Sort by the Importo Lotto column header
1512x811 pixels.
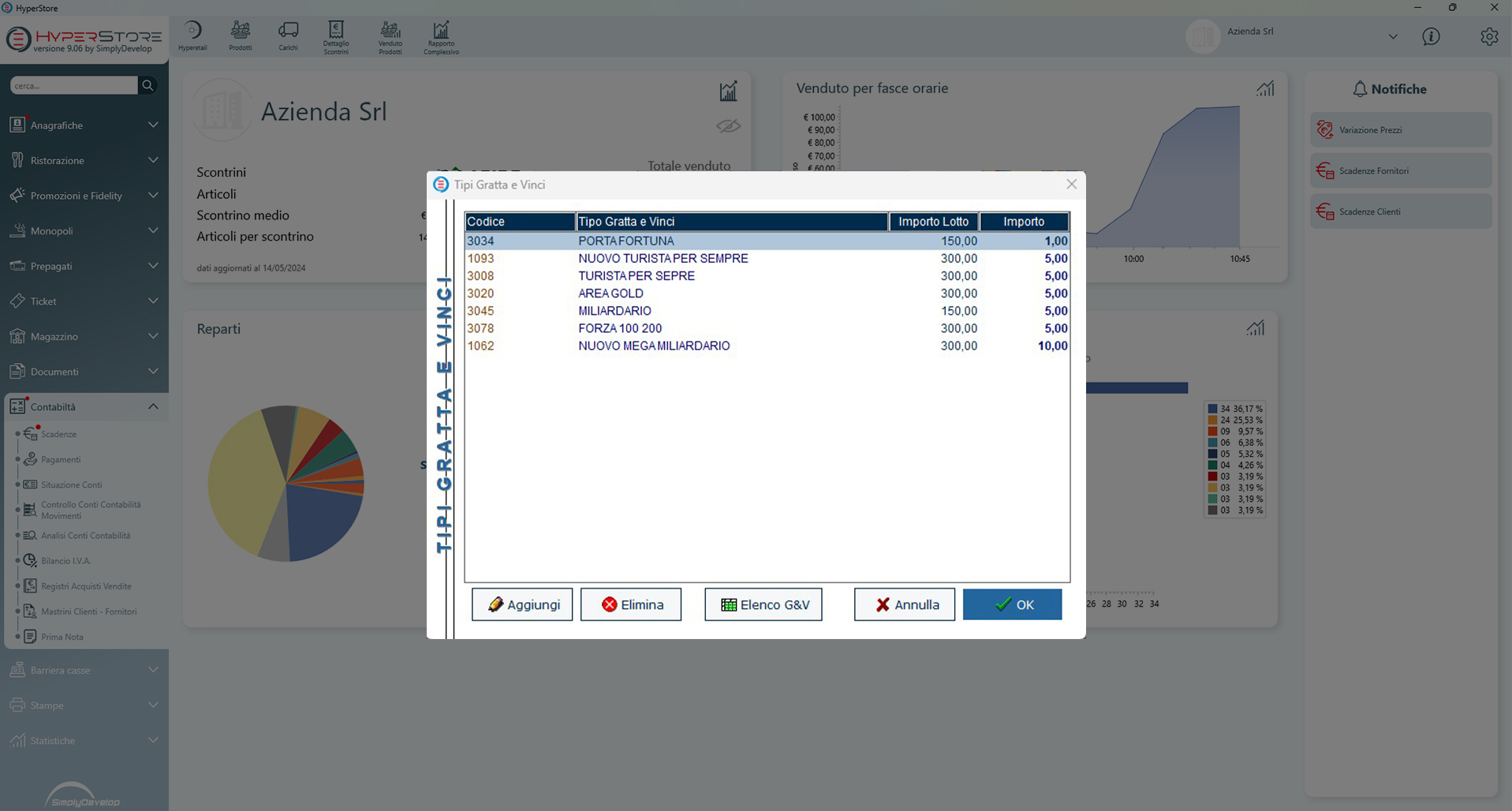coord(933,222)
